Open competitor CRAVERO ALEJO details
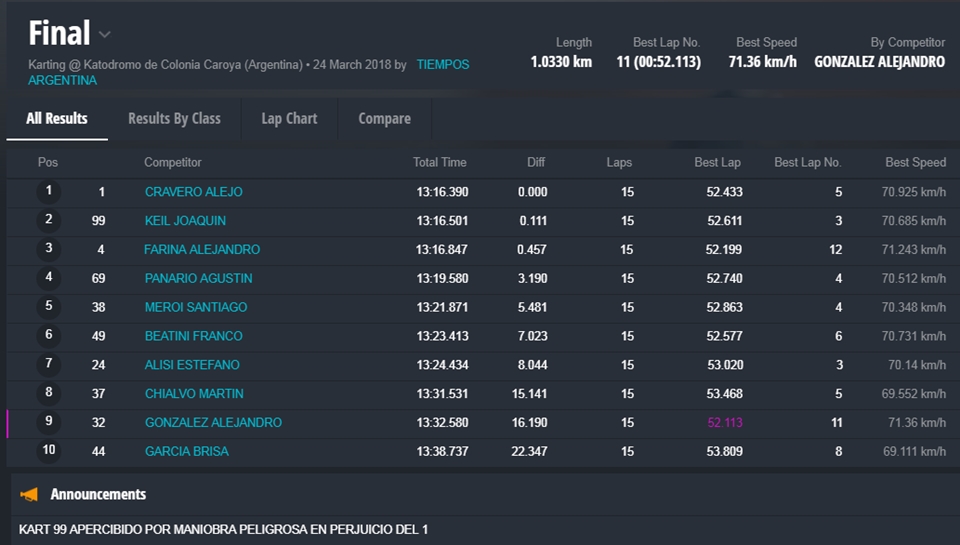 point(193,192)
